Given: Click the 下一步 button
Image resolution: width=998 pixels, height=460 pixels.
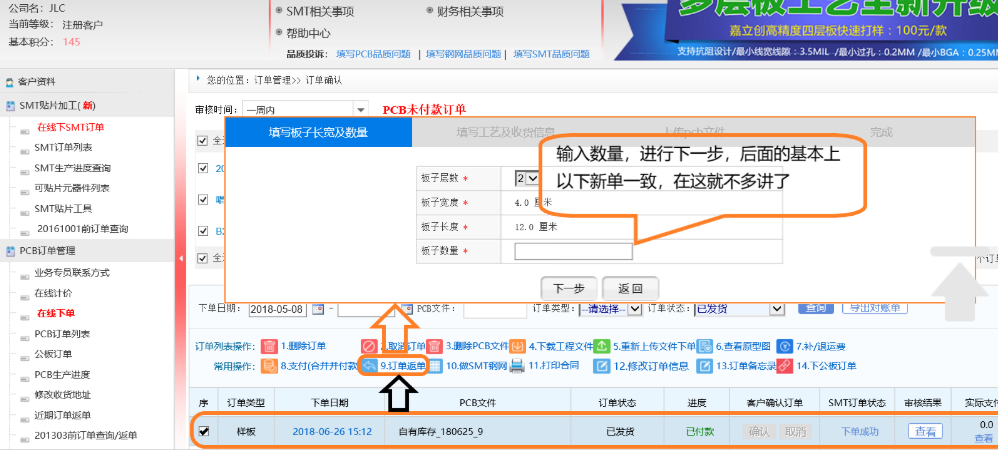Looking at the screenshot, I should [568, 287].
